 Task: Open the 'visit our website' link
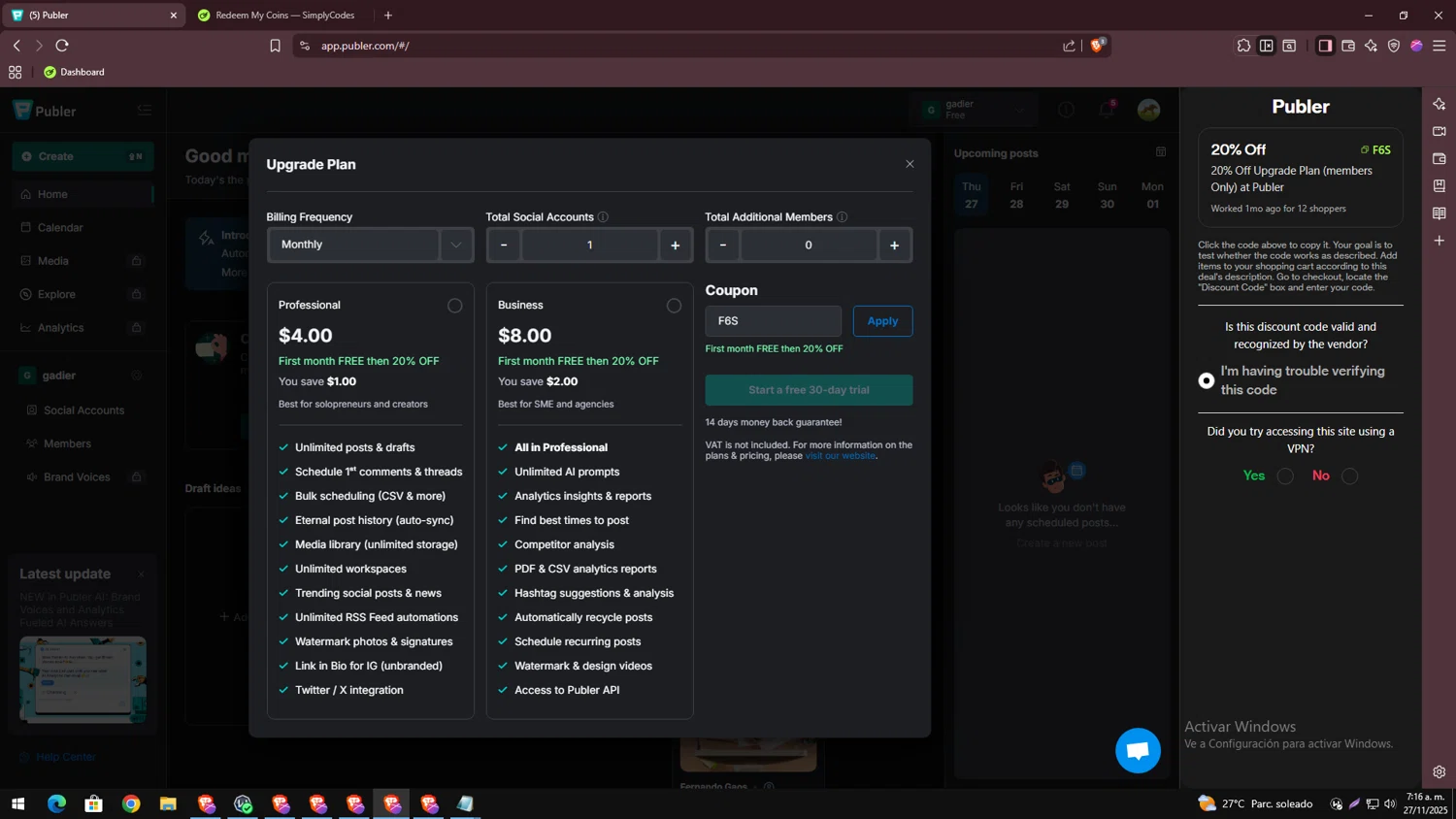click(841, 456)
